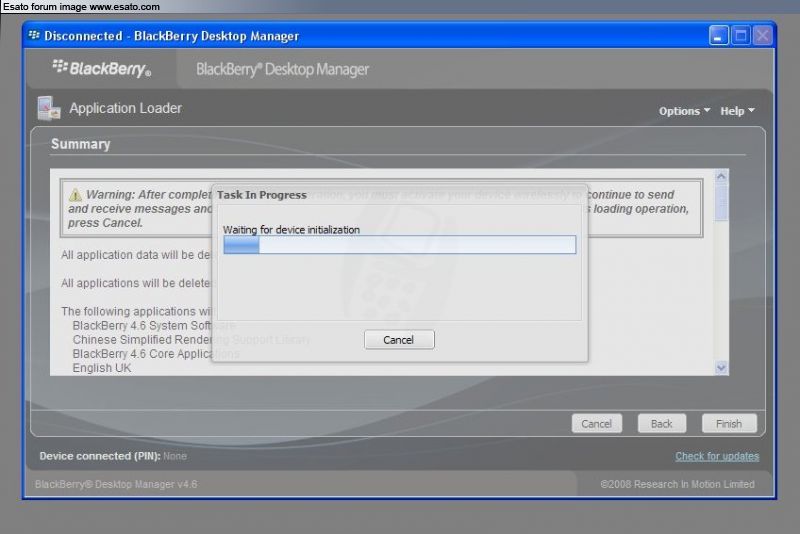This screenshot has width=800, height=534.
Task: Select the English UK list entry
Action: (x=102, y=368)
